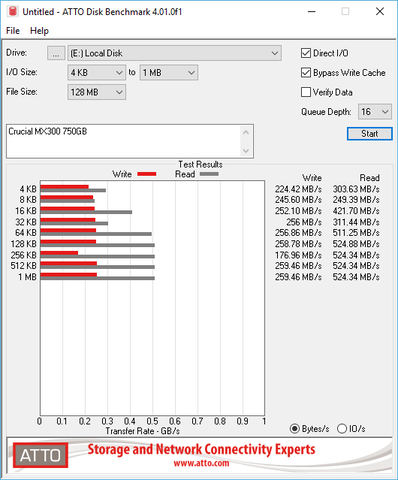Open the File menu
398x480 pixels.
coord(13,31)
